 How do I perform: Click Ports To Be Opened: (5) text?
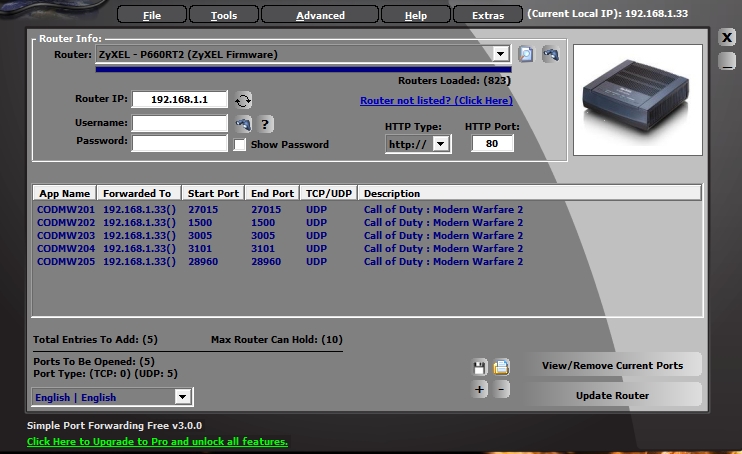tap(94, 361)
